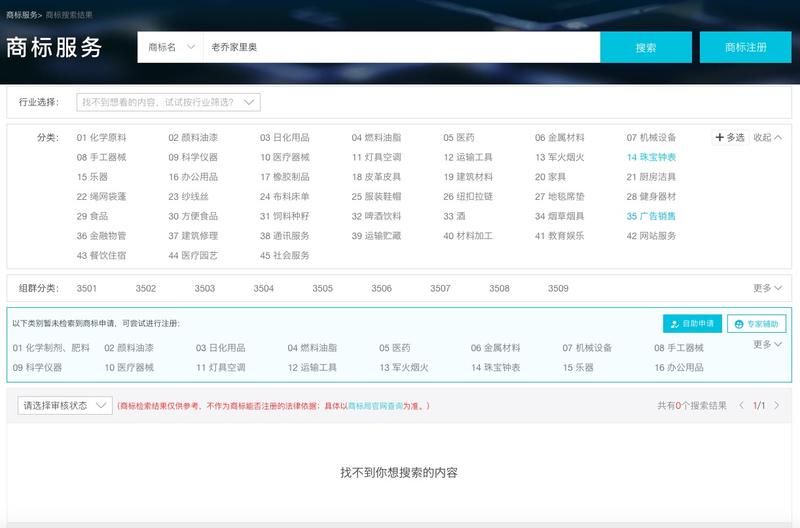Image resolution: width=800 pixels, height=528 pixels.
Task: Expand 更多 in the unregistered categories panel
Action: [x=767, y=344]
